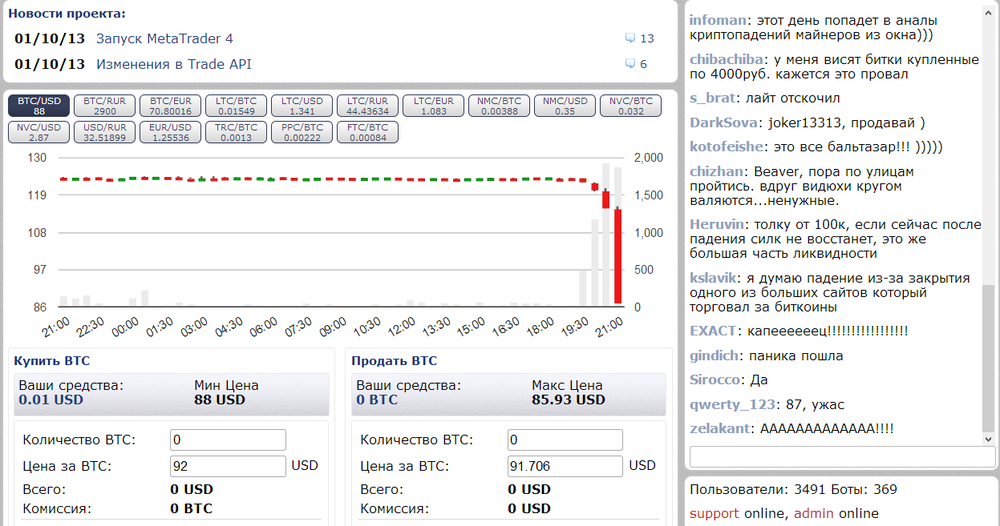
Task: Click the support online link
Action: (x=714, y=513)
